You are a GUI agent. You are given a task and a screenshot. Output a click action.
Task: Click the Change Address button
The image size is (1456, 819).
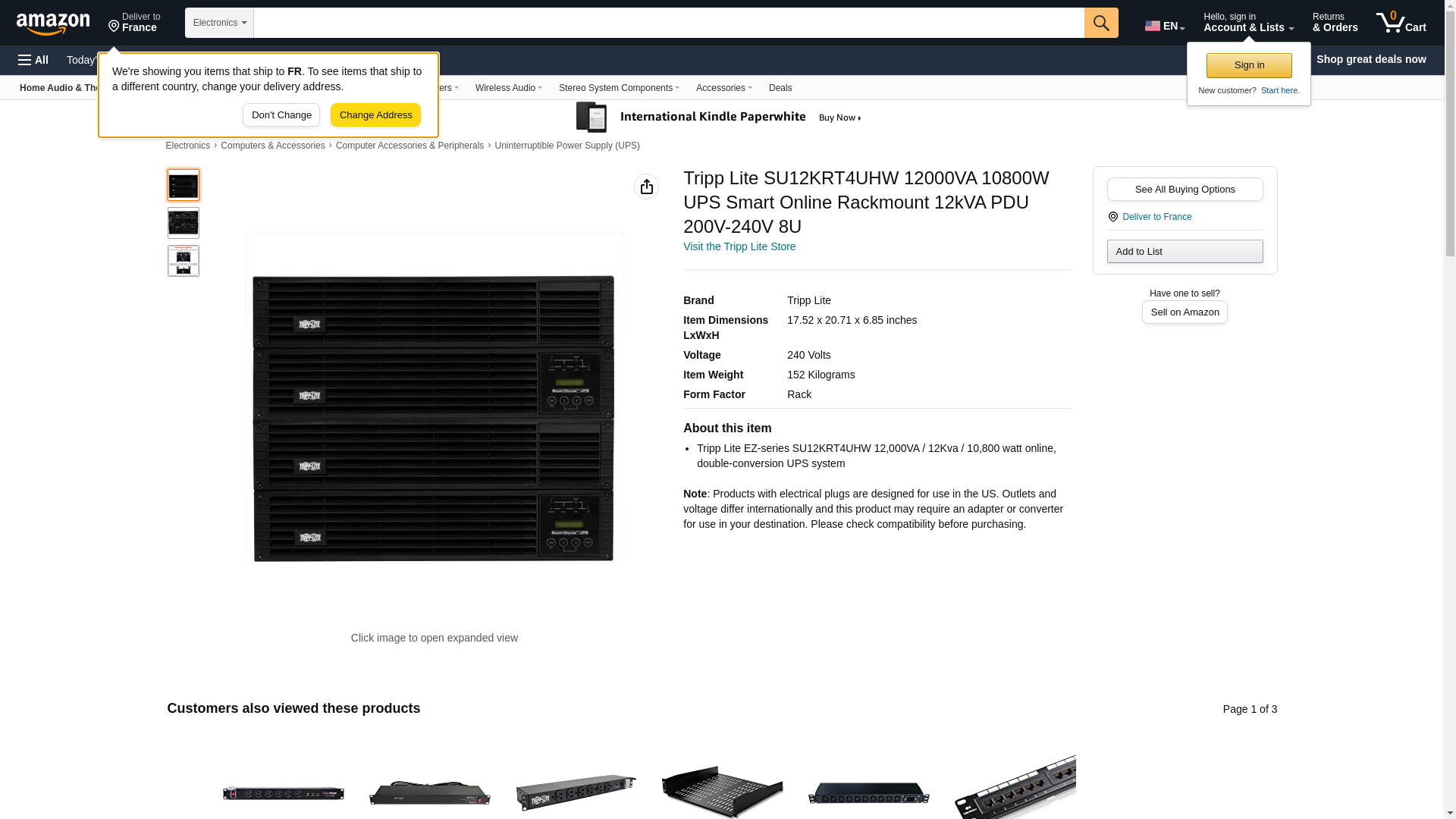pos(375,115)
